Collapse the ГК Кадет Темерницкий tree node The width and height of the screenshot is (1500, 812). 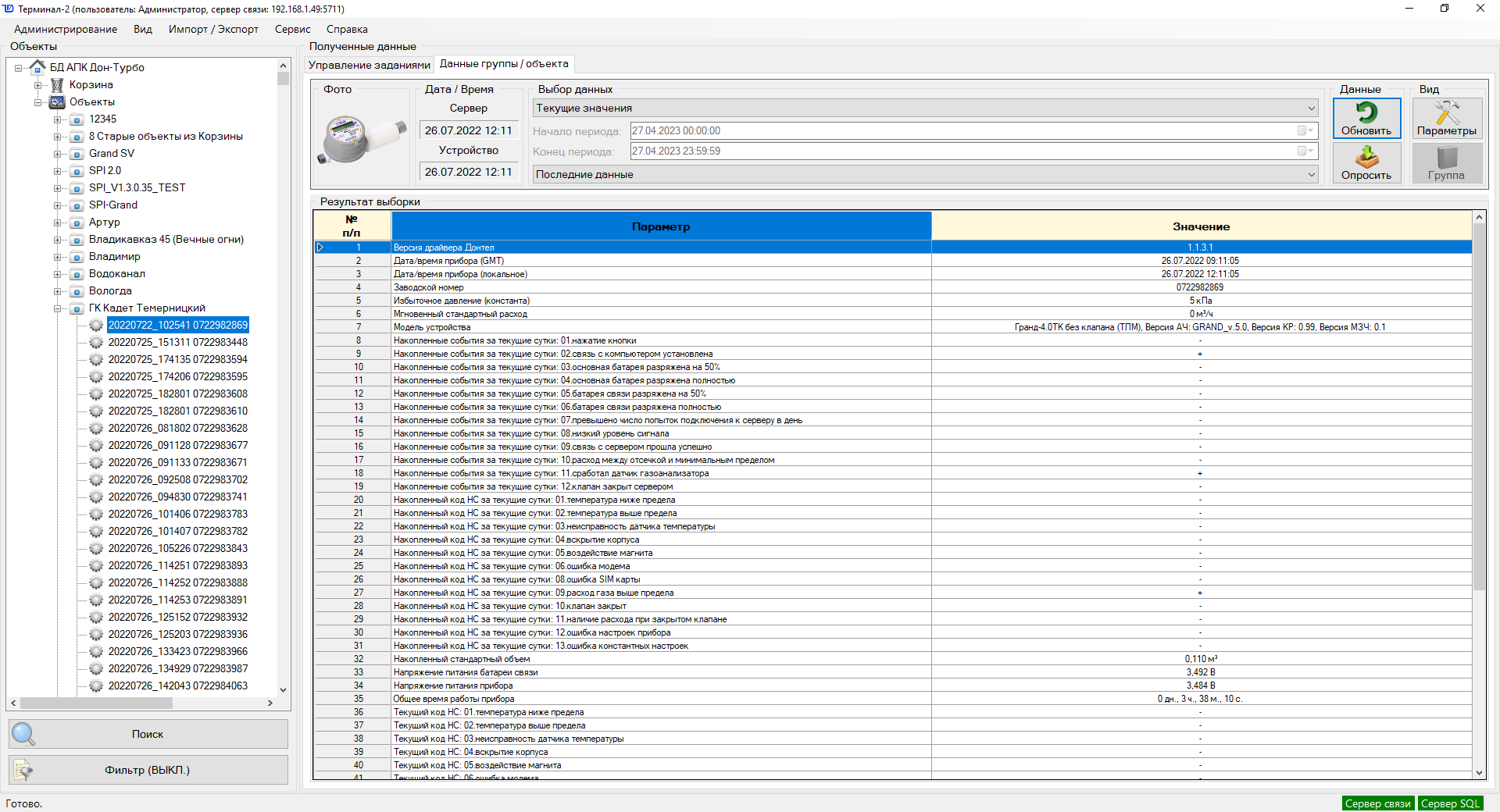(57, 308)
